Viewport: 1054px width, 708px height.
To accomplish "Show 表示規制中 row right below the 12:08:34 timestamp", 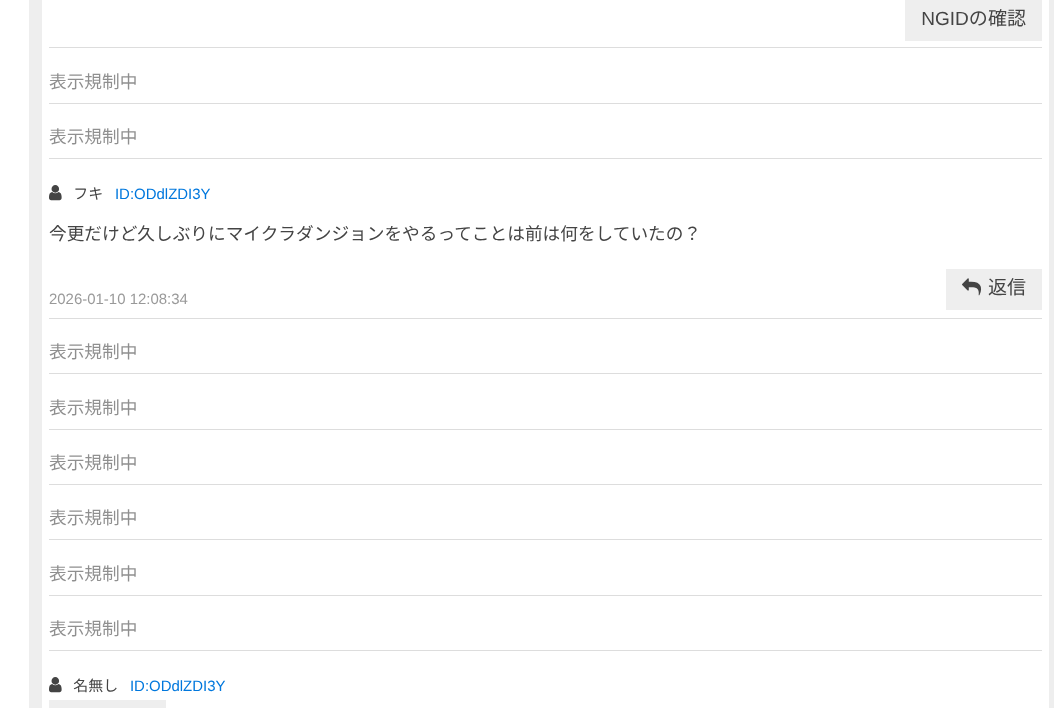I will click(x=93, y=352).
